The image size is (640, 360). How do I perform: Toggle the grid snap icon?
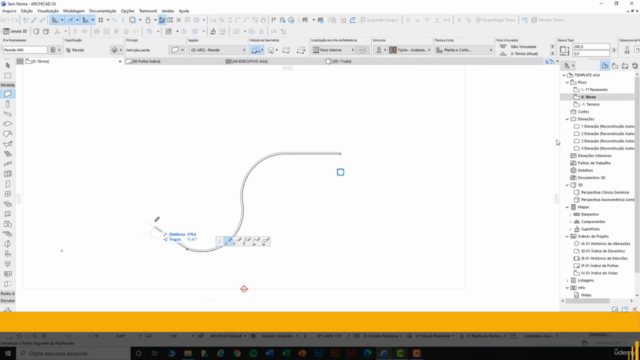tap(100, 20)
